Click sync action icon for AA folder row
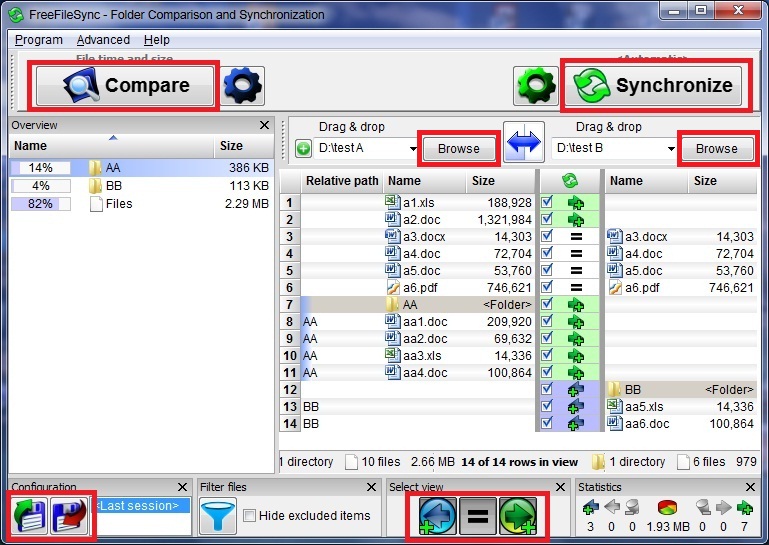This screenshot has width=769, height=545. [x=576, y=305]
